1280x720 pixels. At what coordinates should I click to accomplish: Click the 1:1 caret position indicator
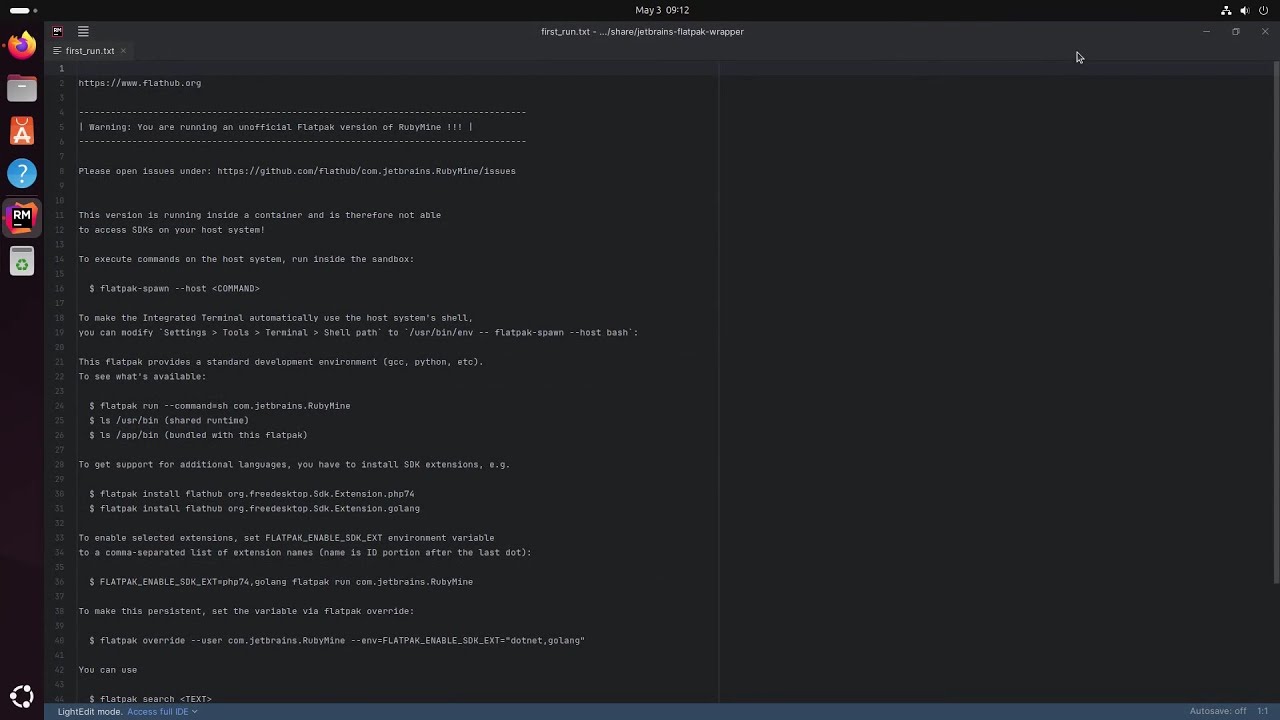(1263, 712)
